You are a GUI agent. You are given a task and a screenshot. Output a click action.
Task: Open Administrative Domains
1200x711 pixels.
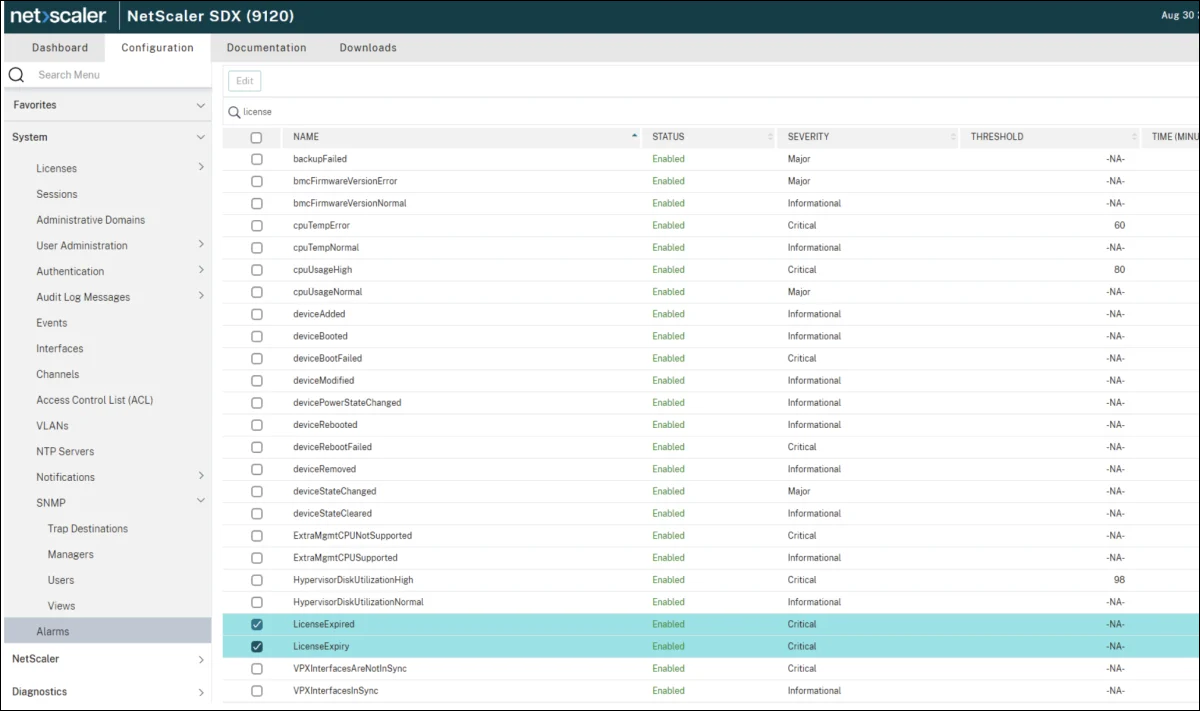(91, 220)
